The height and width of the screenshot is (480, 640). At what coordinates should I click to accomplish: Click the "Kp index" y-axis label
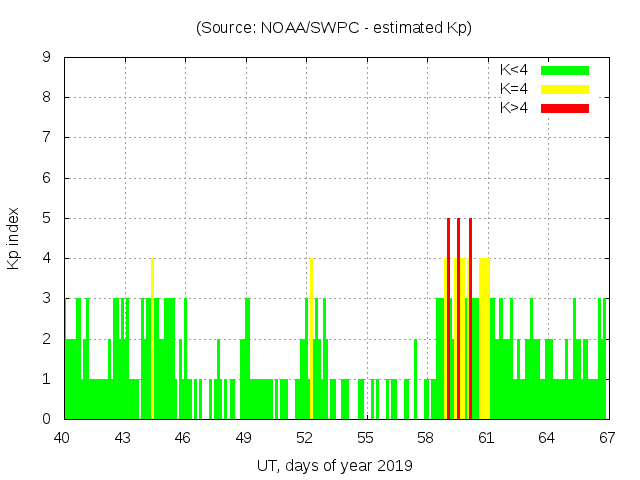point(14,238)
